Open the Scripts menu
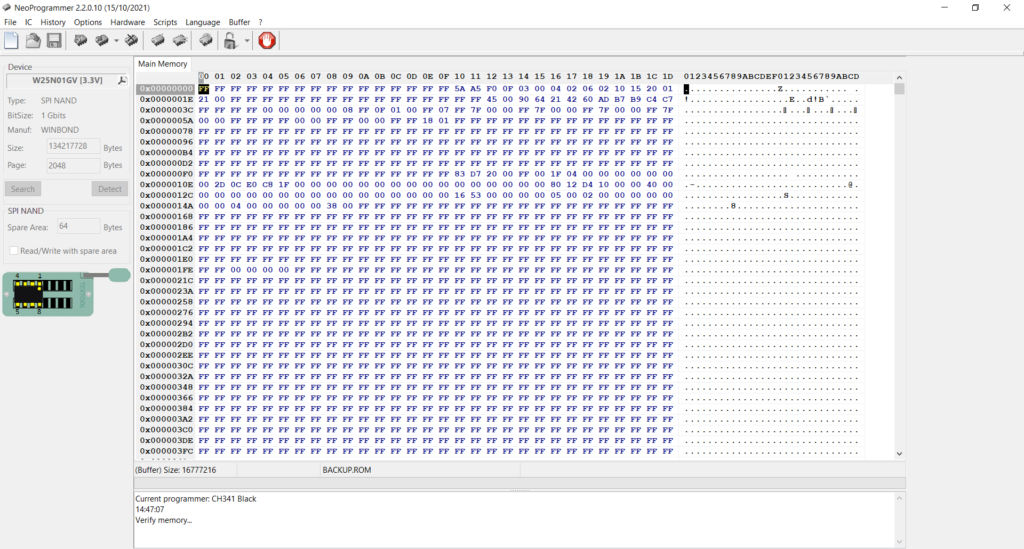The height and width of the screenshot is (549, 1024). click(165, 21)
